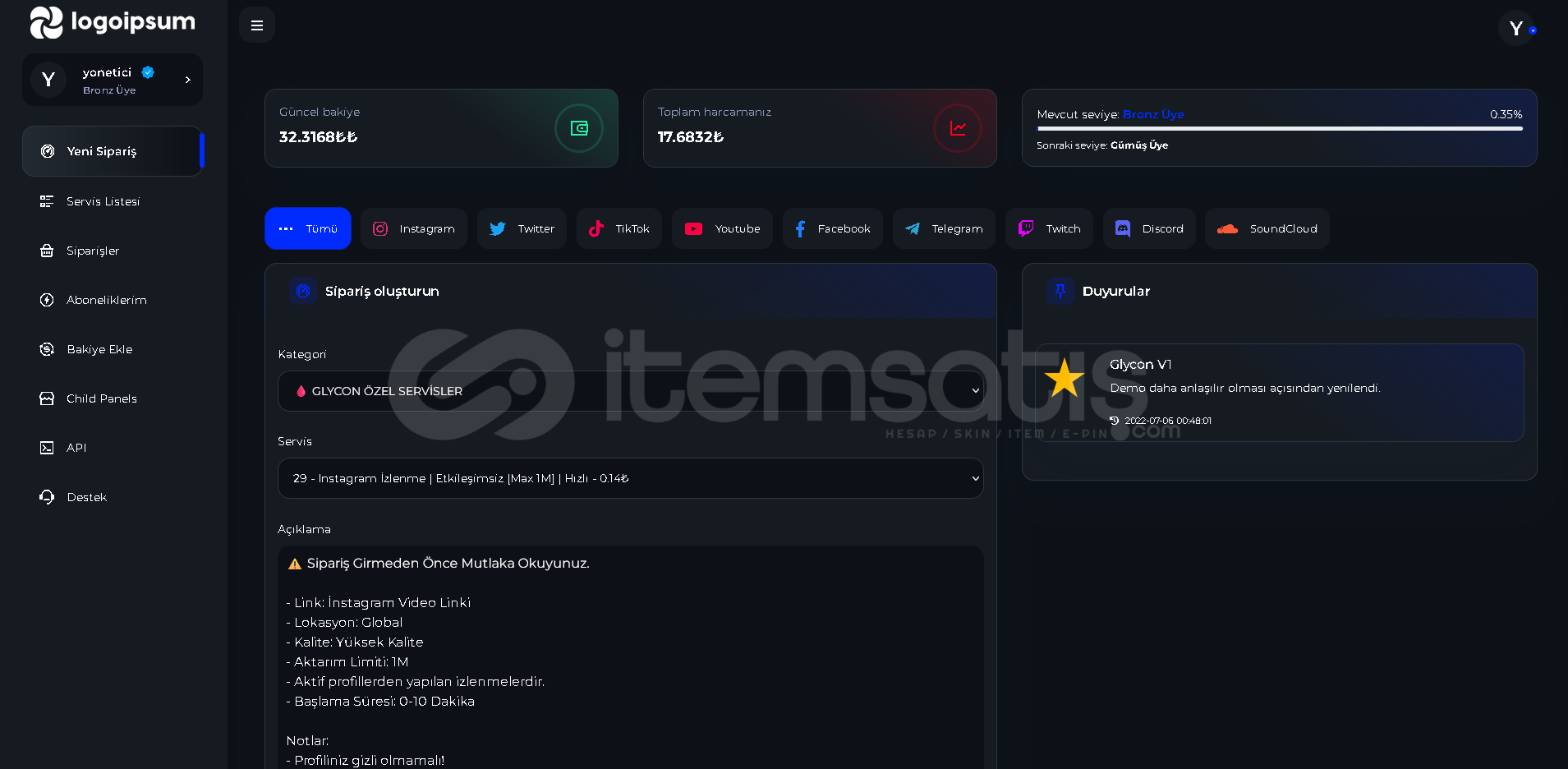
Task: Click the announcement timestamp 2022-07-06 00:48:01
Action: pyautogui.click(x=1168, y=421)
